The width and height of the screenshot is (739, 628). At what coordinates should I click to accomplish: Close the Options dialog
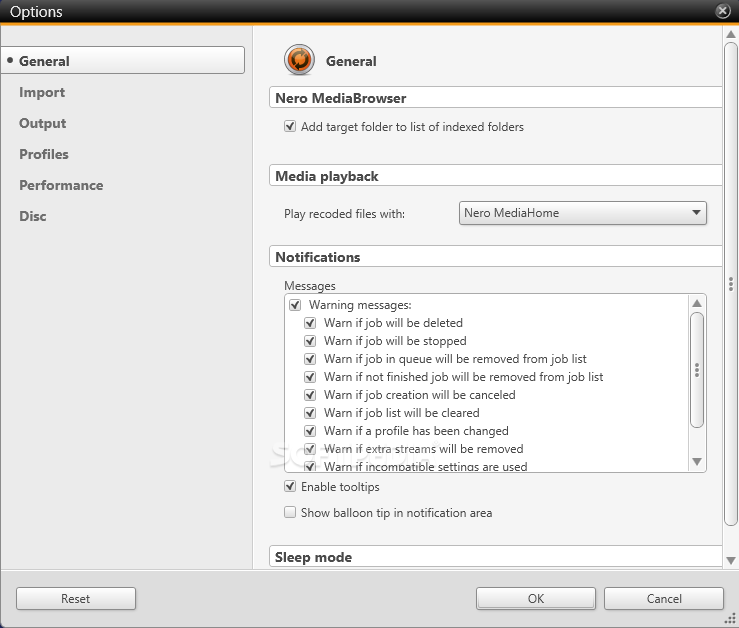[723, 10]
